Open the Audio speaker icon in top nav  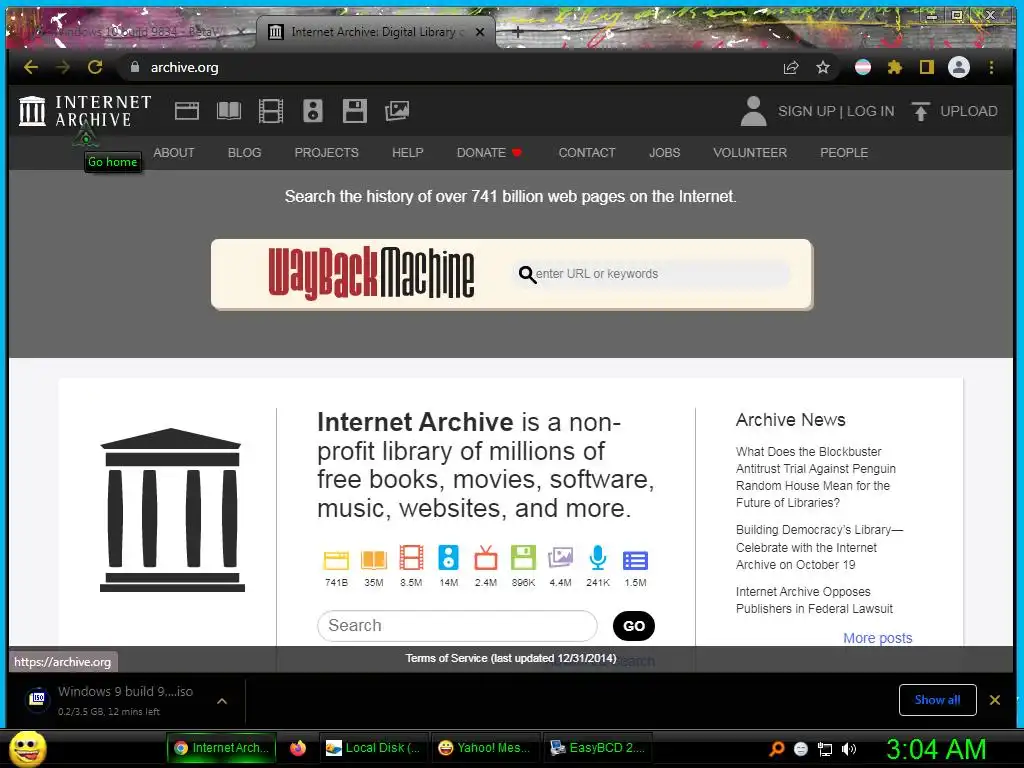click(313, 111)
